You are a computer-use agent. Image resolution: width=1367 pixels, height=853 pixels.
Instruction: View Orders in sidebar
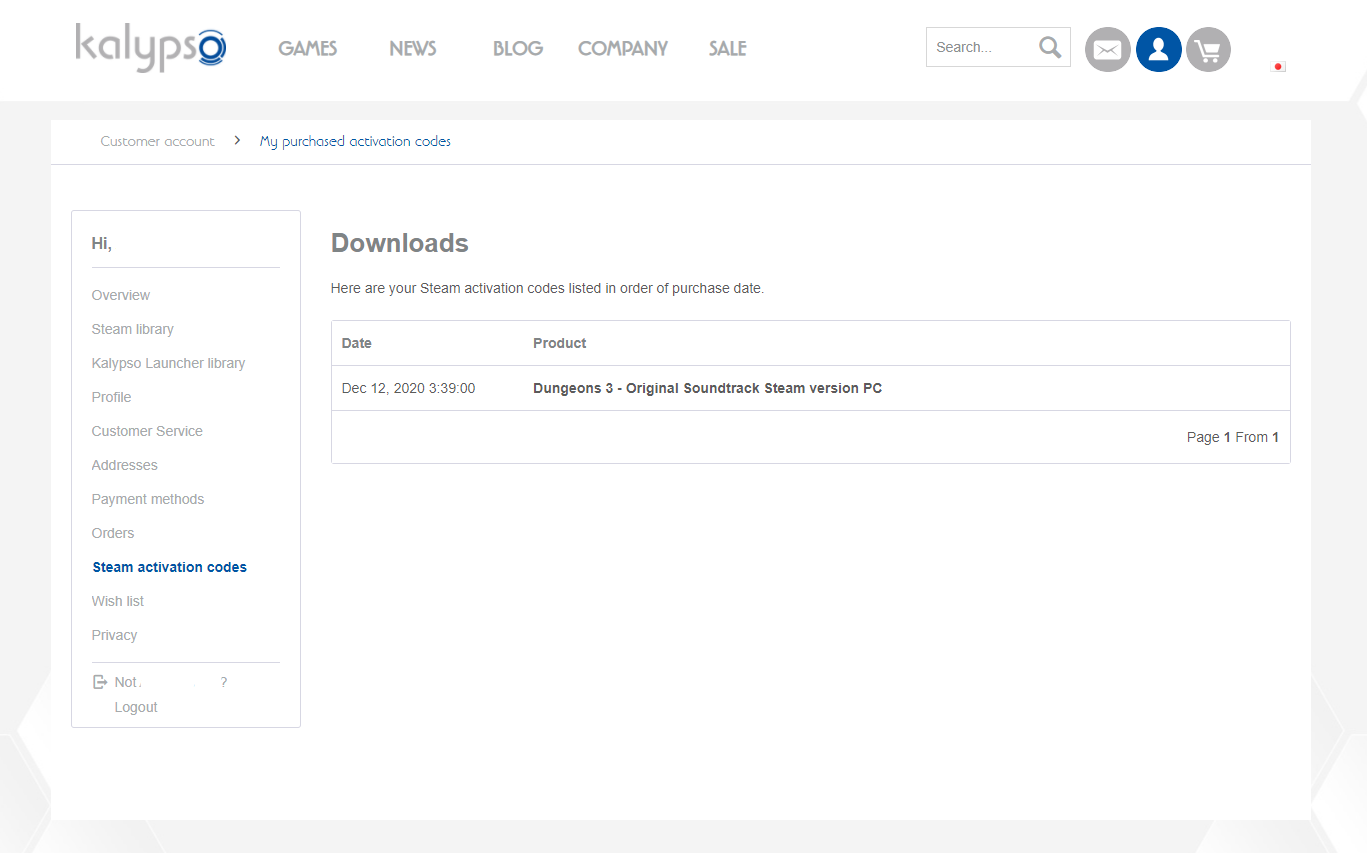[x=113, y=533]
